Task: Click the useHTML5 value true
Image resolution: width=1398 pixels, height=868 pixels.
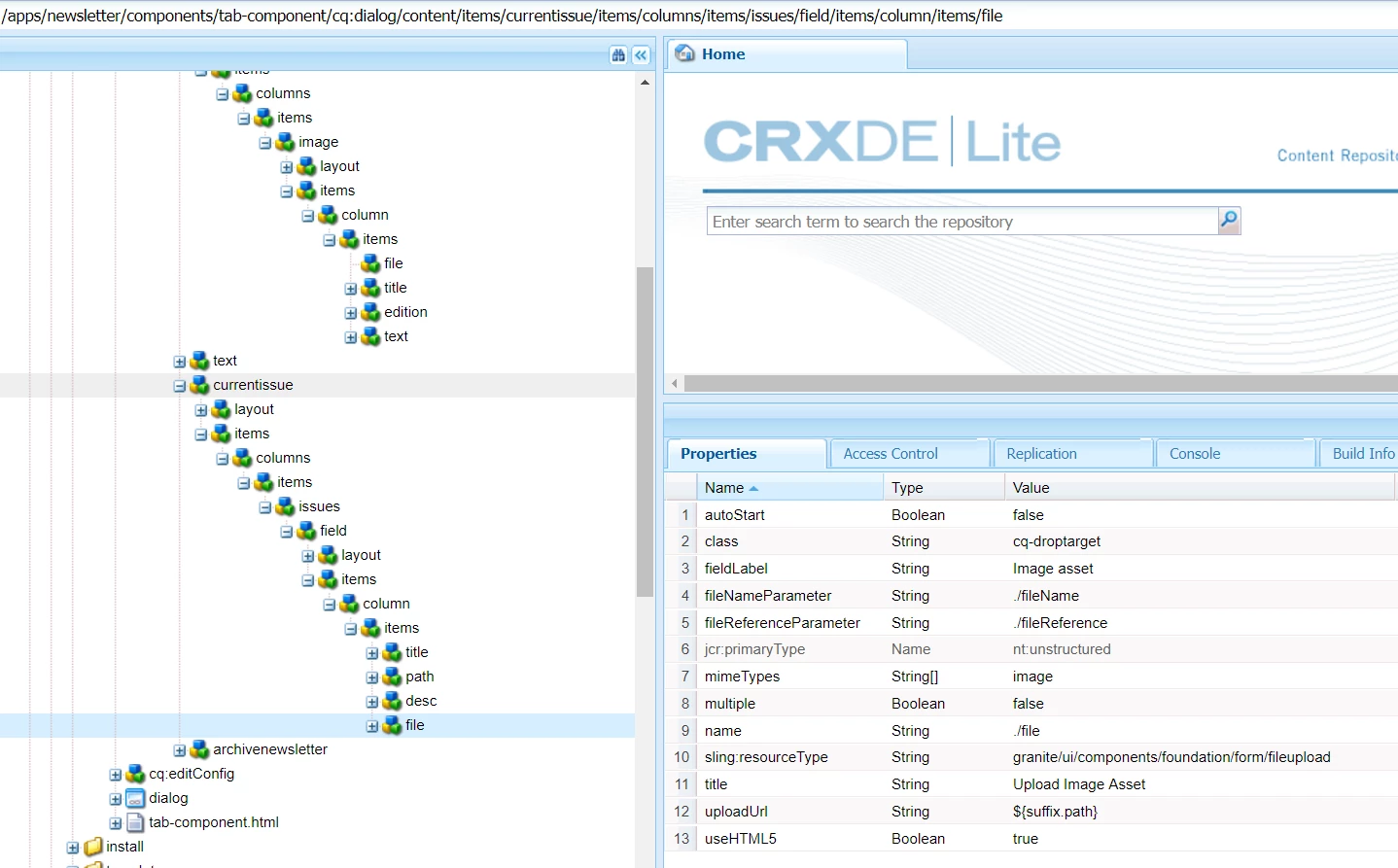Action: (x=1026, y=839)
